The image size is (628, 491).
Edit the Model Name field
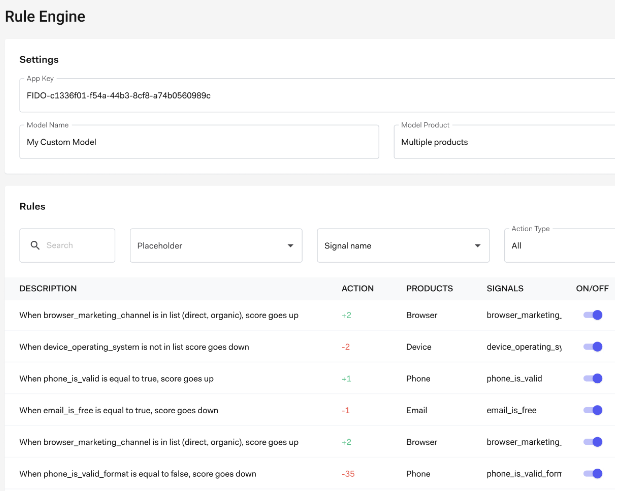(x=200, y=142)
